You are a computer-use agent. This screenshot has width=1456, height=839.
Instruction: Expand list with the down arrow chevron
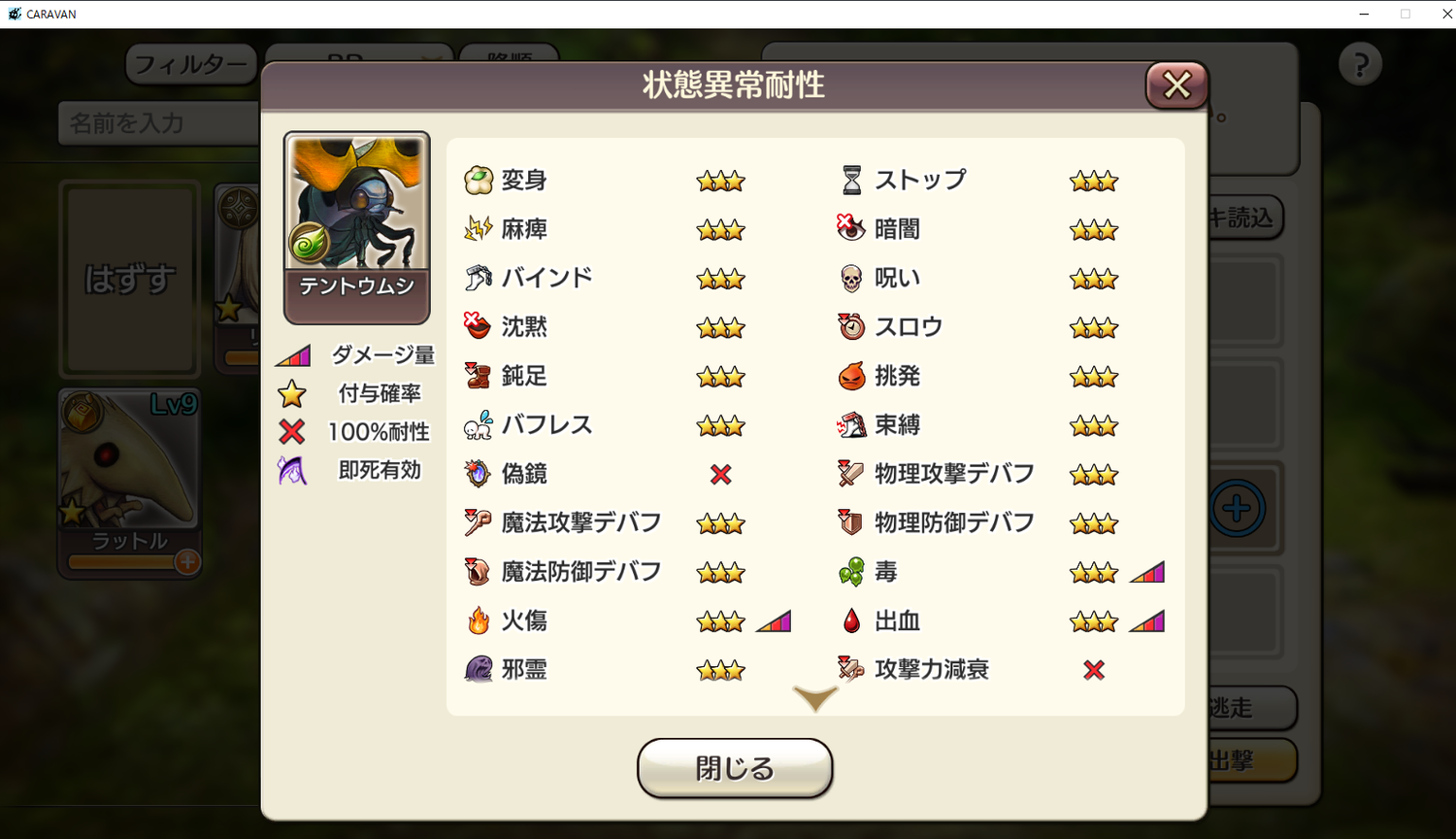(815, 698)
